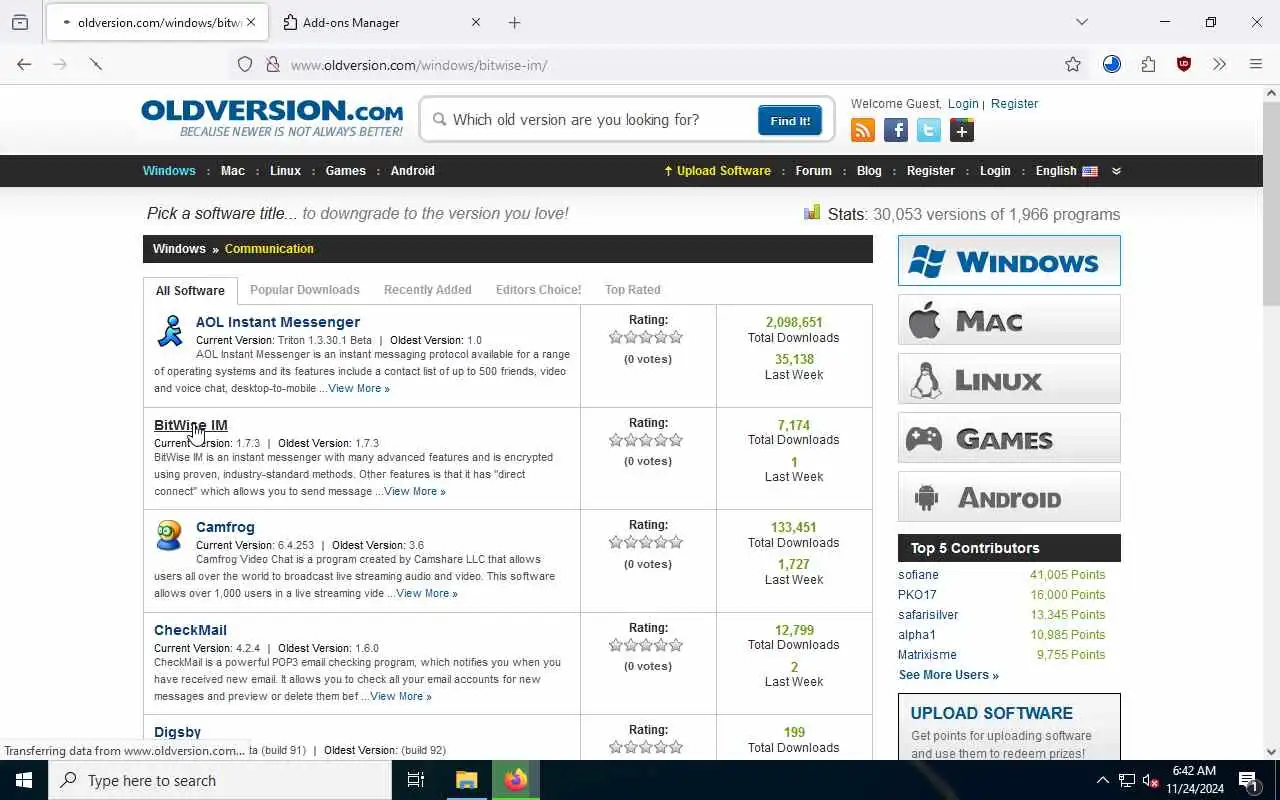Open the Forum link in nav bar
Image resolution: width=1280 pixels, height=800 pixels.
click(813, 171)
